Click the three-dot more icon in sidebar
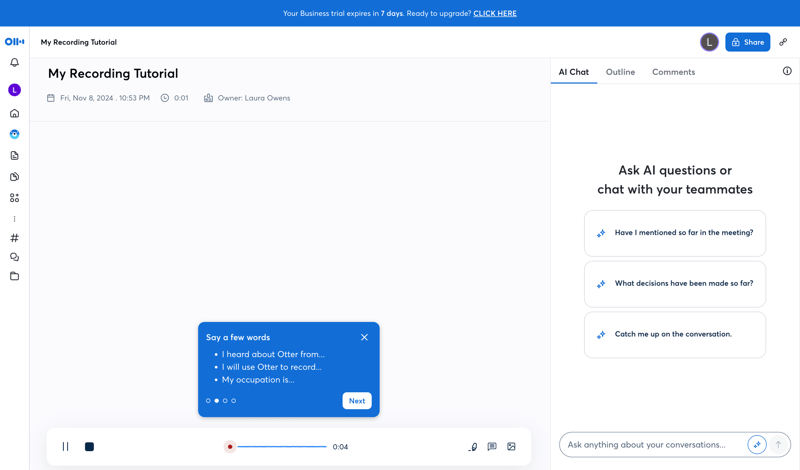The width and height of the screenshot is (800, 470). click(14, 219)
